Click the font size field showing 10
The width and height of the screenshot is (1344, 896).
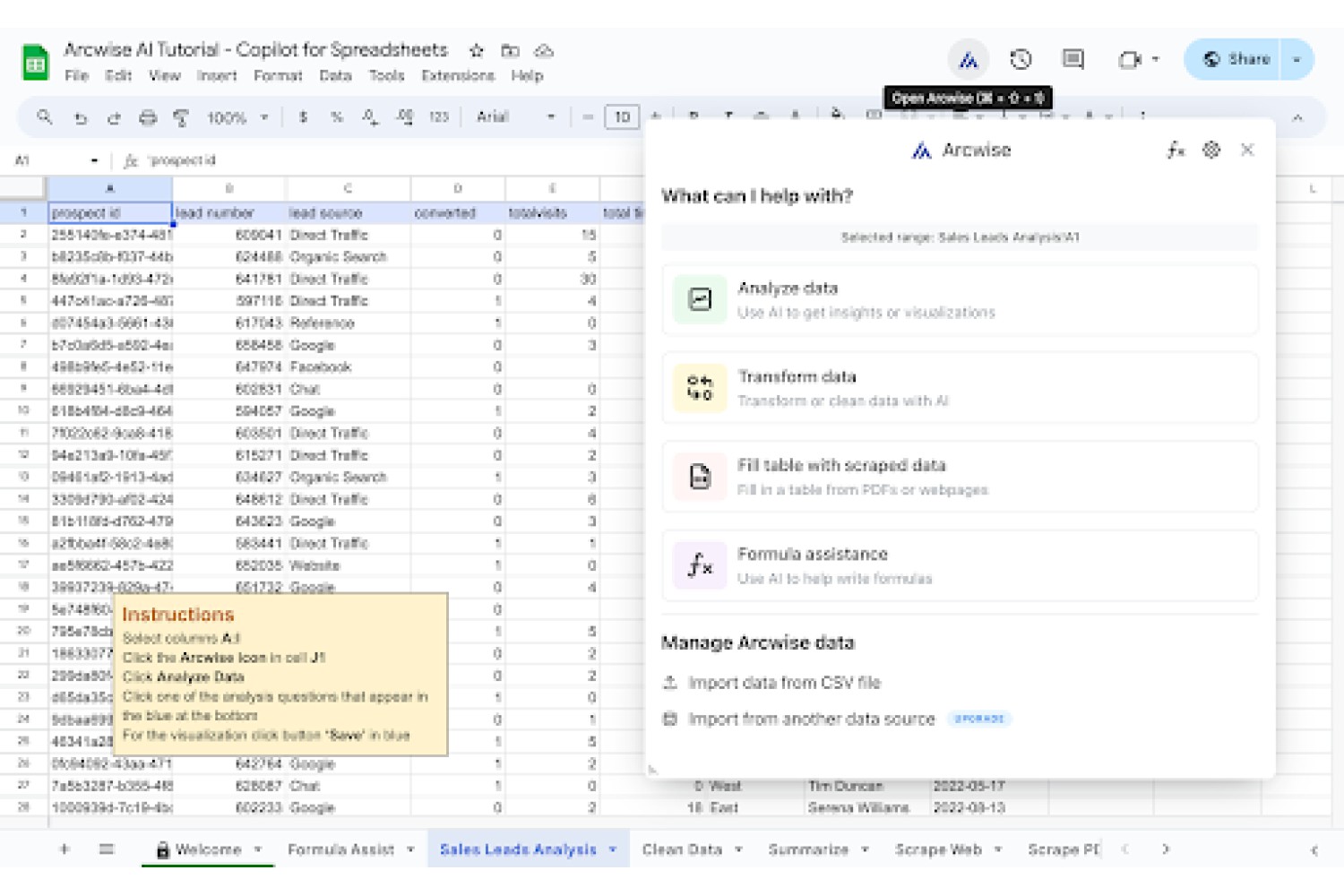pos(622,117)
